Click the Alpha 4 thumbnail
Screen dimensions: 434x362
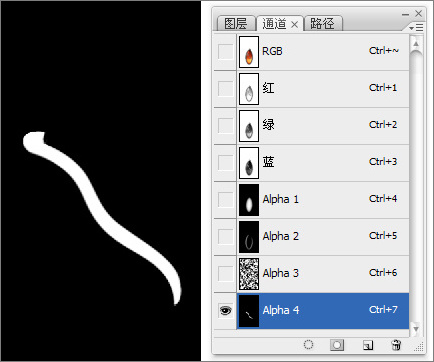(x=249, y=311)
